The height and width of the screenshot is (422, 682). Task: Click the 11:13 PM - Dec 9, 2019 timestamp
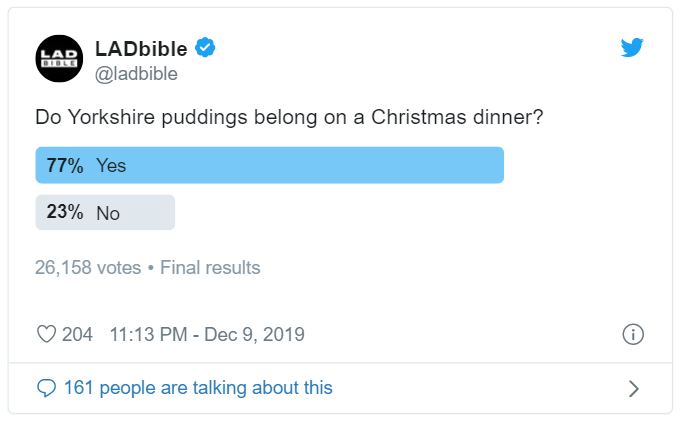[207, 334]
